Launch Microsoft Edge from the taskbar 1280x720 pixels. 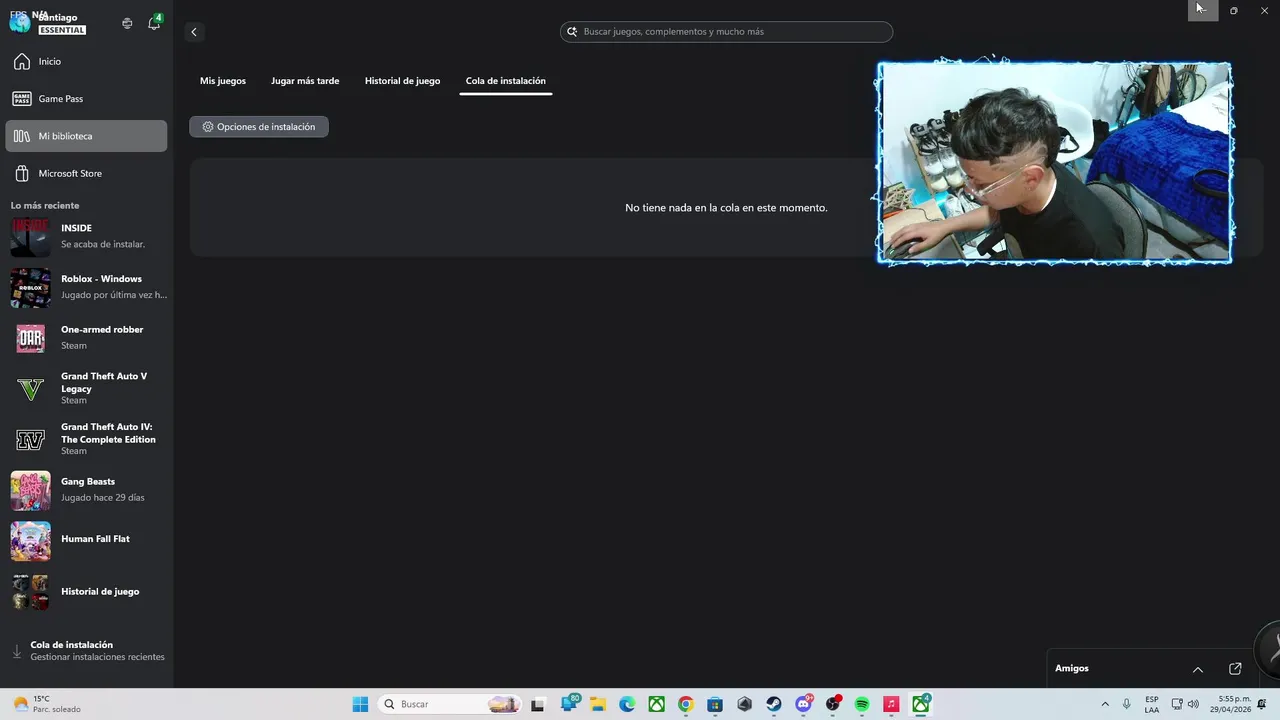pyautogui.click(x=627, y=704)
